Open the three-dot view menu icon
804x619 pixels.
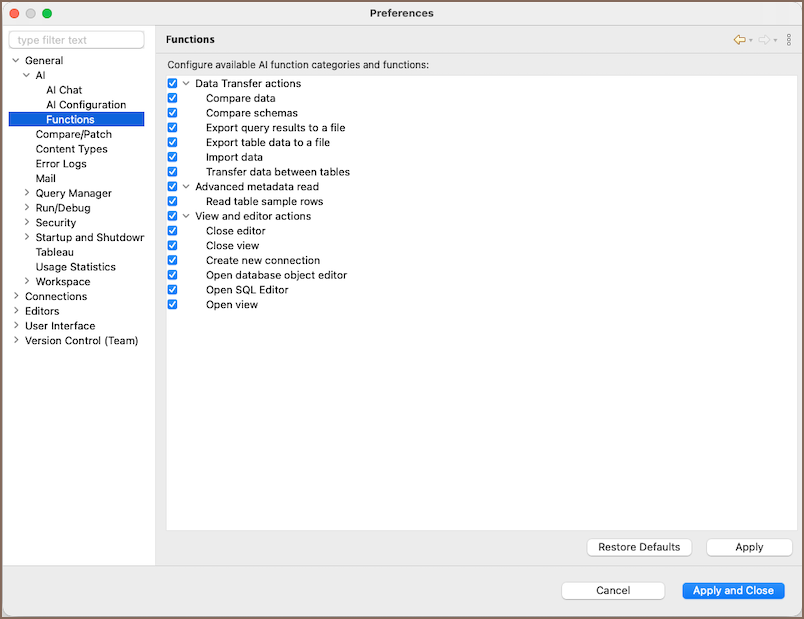[x=789, y=40]
